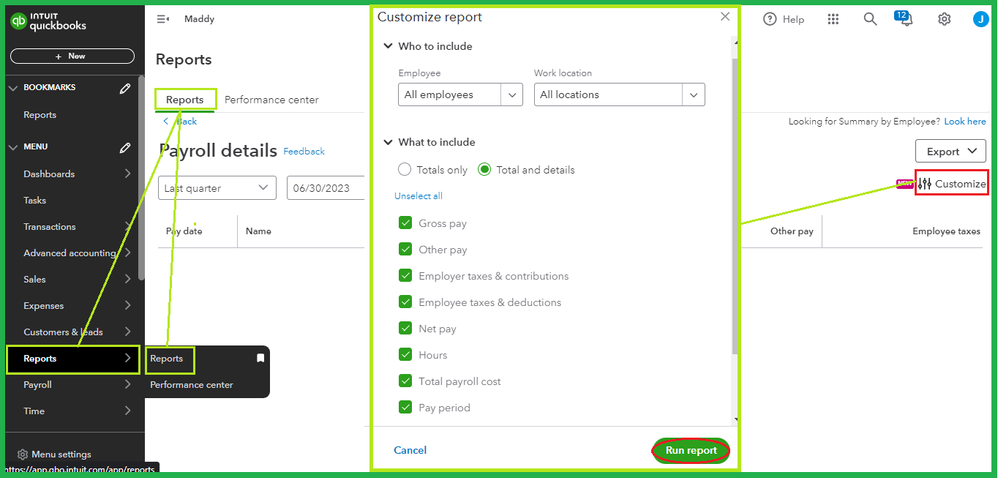998x478 pixels.
Task: Edit MENU section with pencil icon
Action: (x=125, y=147)
